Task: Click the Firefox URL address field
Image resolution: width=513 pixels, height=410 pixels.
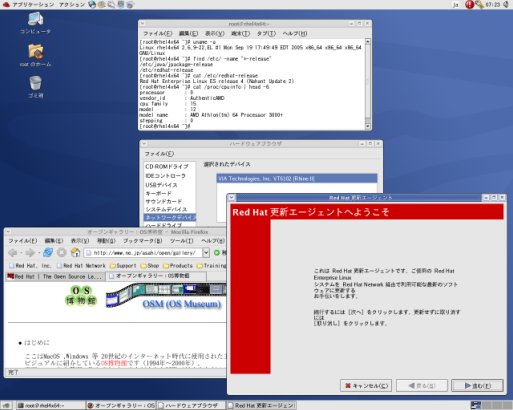Action: pos(143,253)
